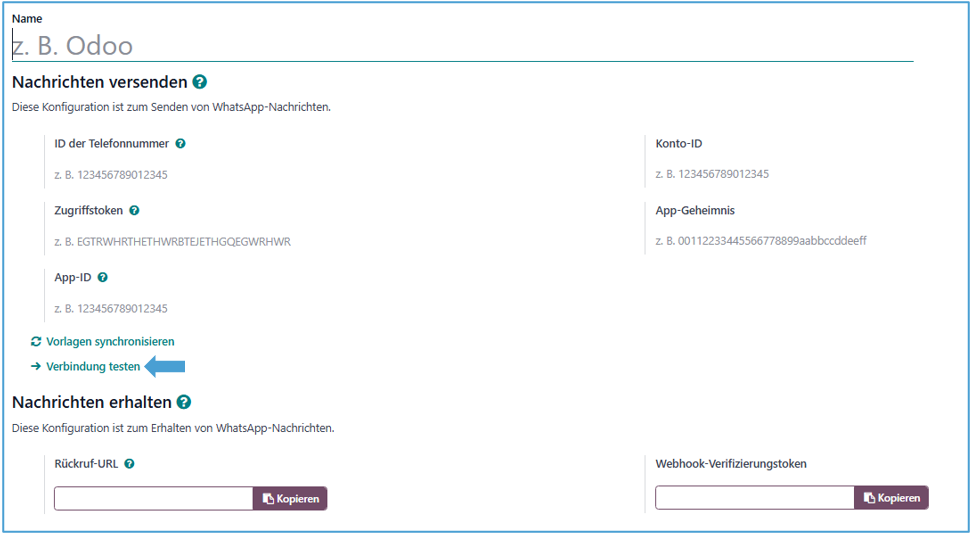
Task: Click the Webhook-Verifizierungstoken text box
Action: click(x=754, y=498)
